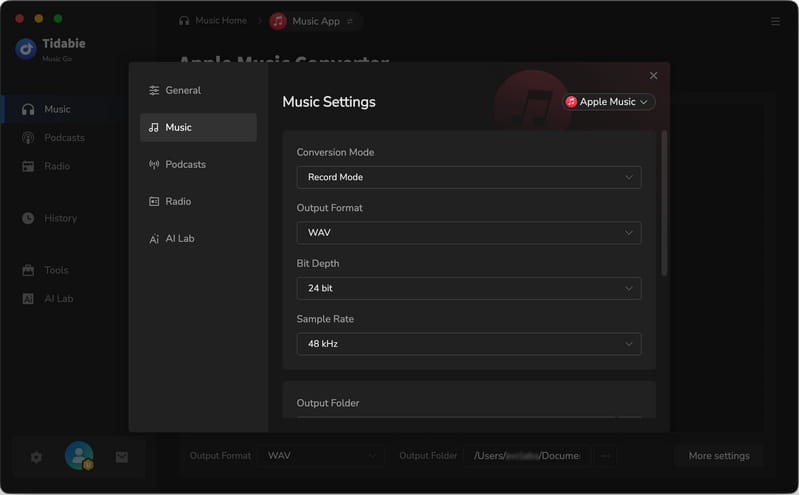Open Tools in main sidebar
This screenshot has height=495, width=799.
tap(64, 270)
